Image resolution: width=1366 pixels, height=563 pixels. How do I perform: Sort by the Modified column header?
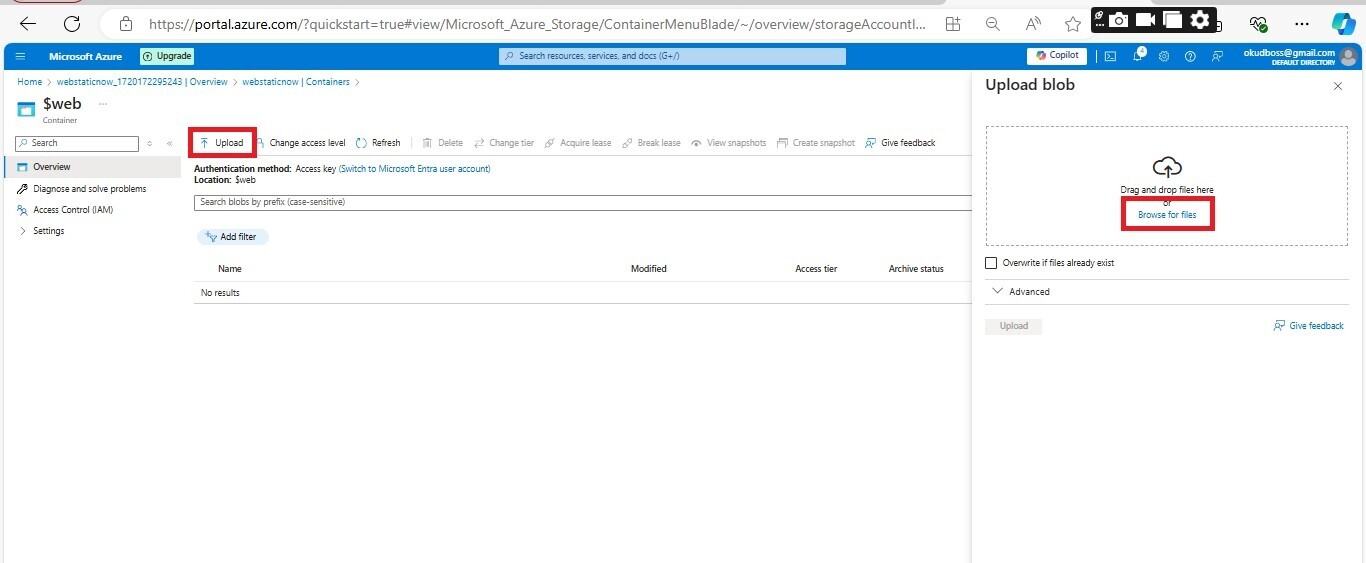click(x=649, y=269)
